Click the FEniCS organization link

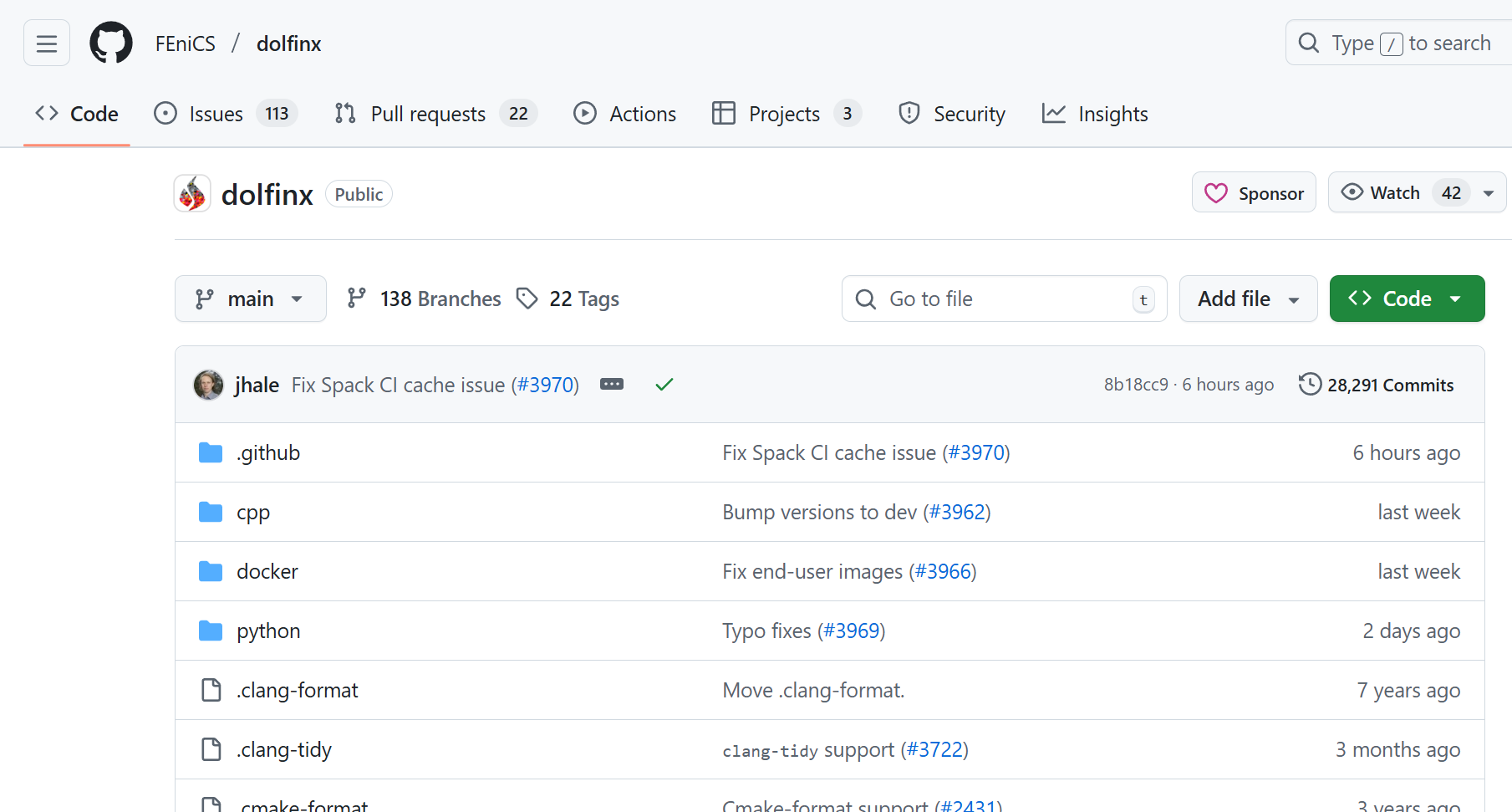point(186,43)
